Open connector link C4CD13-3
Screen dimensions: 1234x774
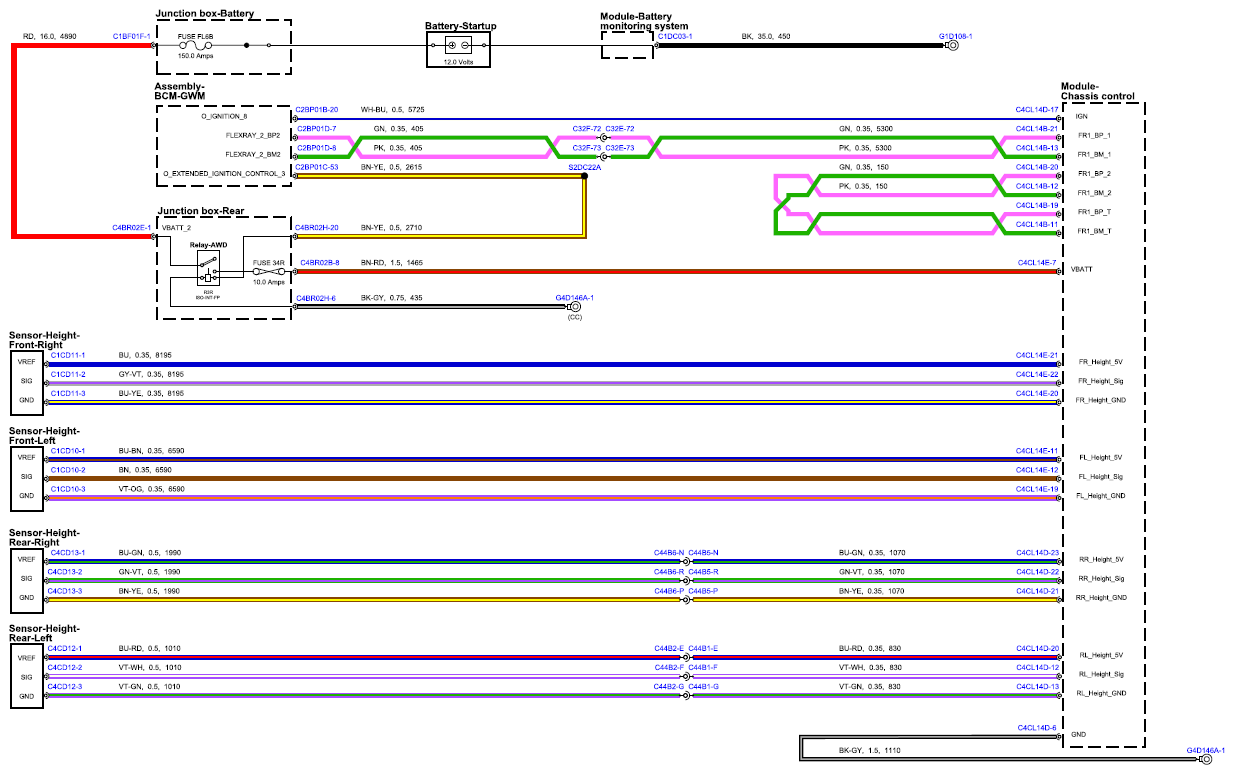[x=66, y=591]
